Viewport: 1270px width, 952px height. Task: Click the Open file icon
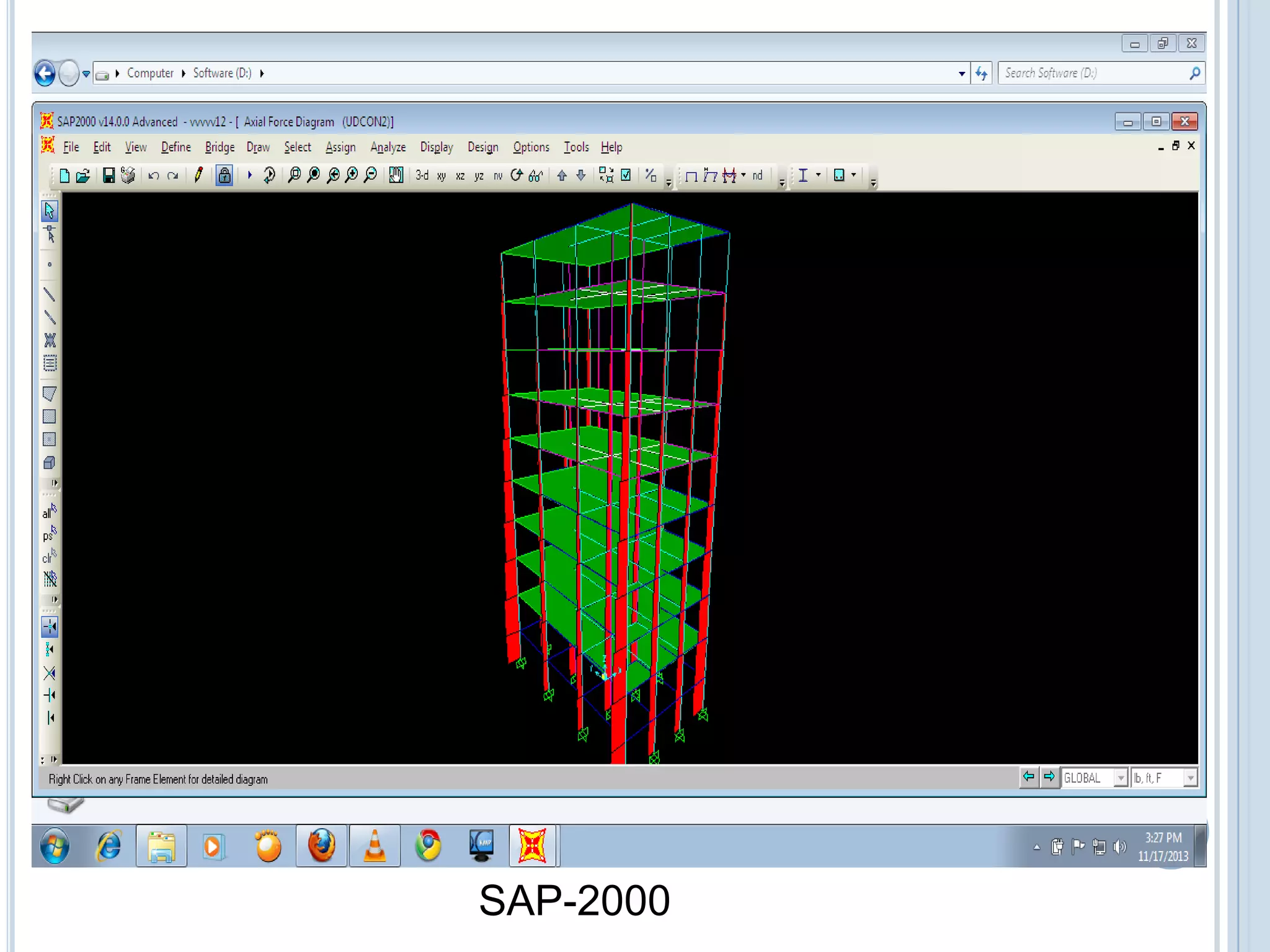82,175
